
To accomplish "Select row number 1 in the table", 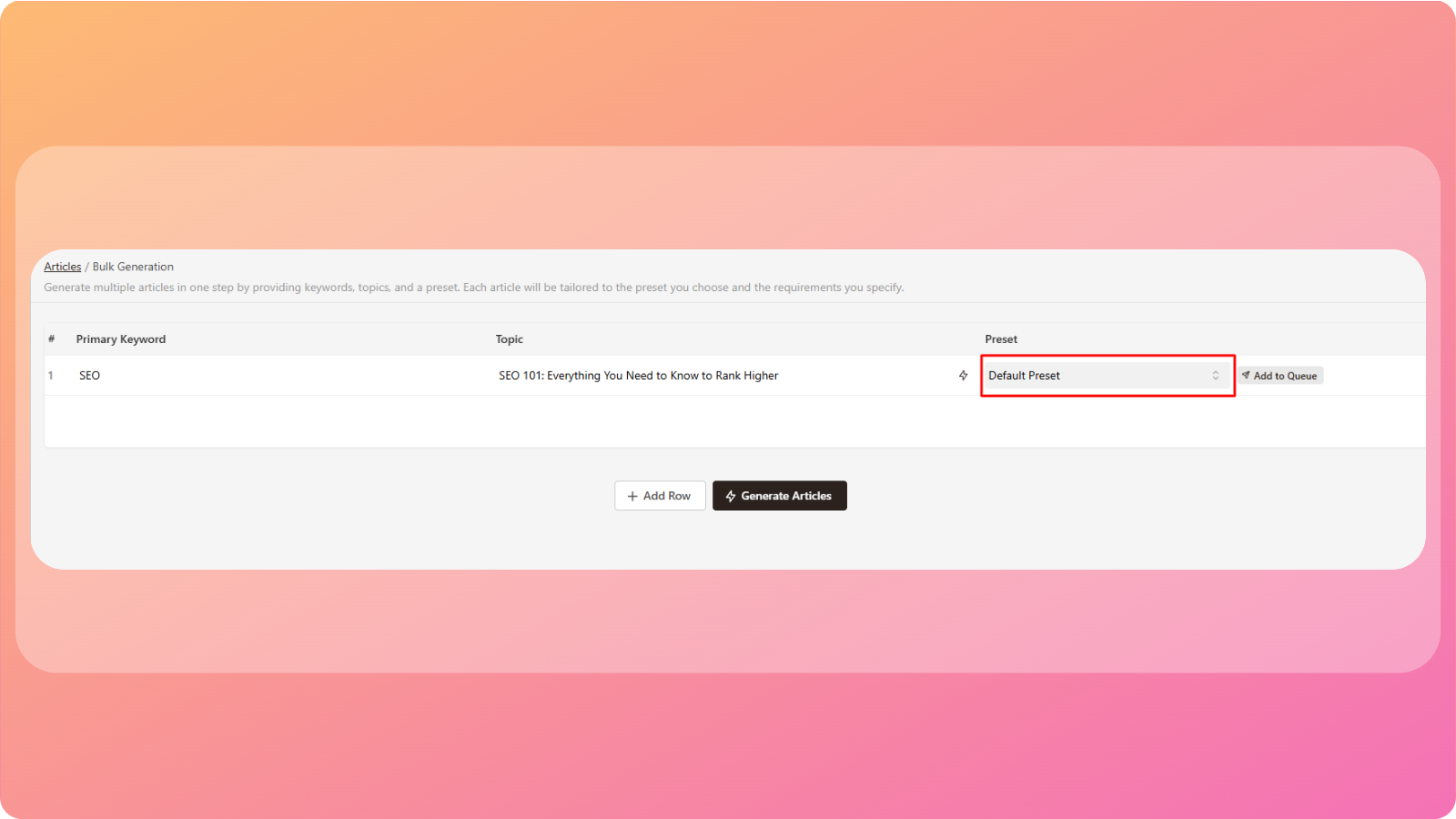I will (x=51, y=376).
